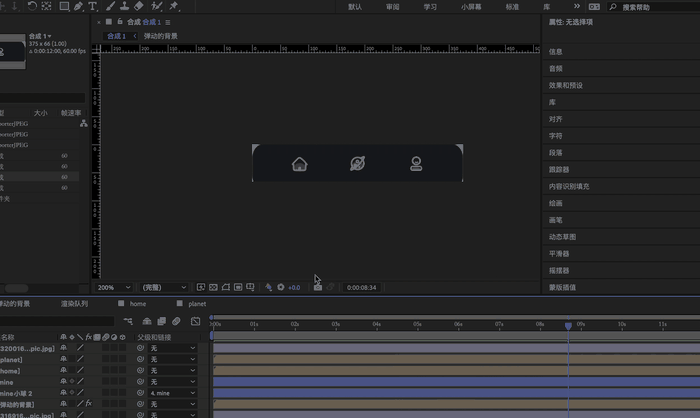
Task: Toggle effects fx switch on 弹动的背景 layer
Action: tap(89, 404)
